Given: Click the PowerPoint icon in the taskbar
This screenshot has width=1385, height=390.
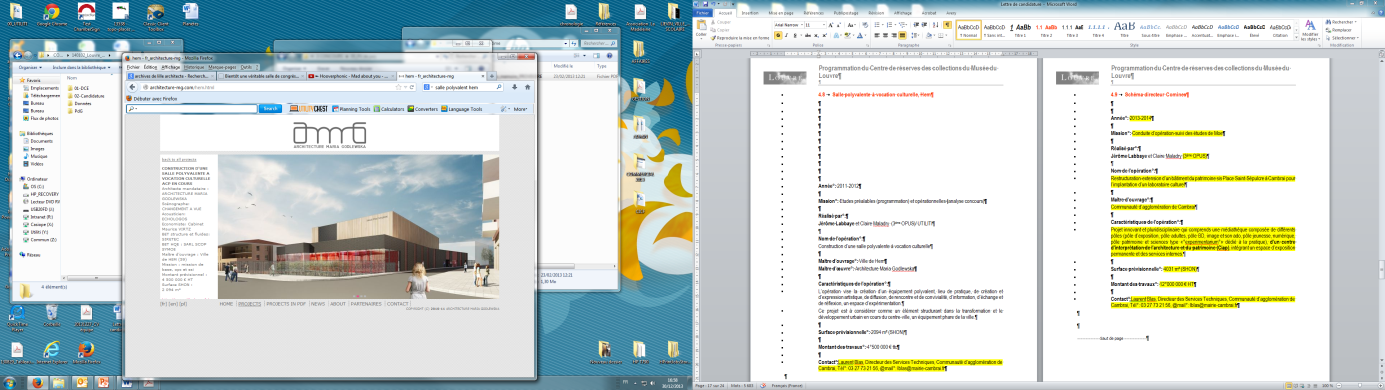Looking at the screenshot, I should [x=103, y=382].
